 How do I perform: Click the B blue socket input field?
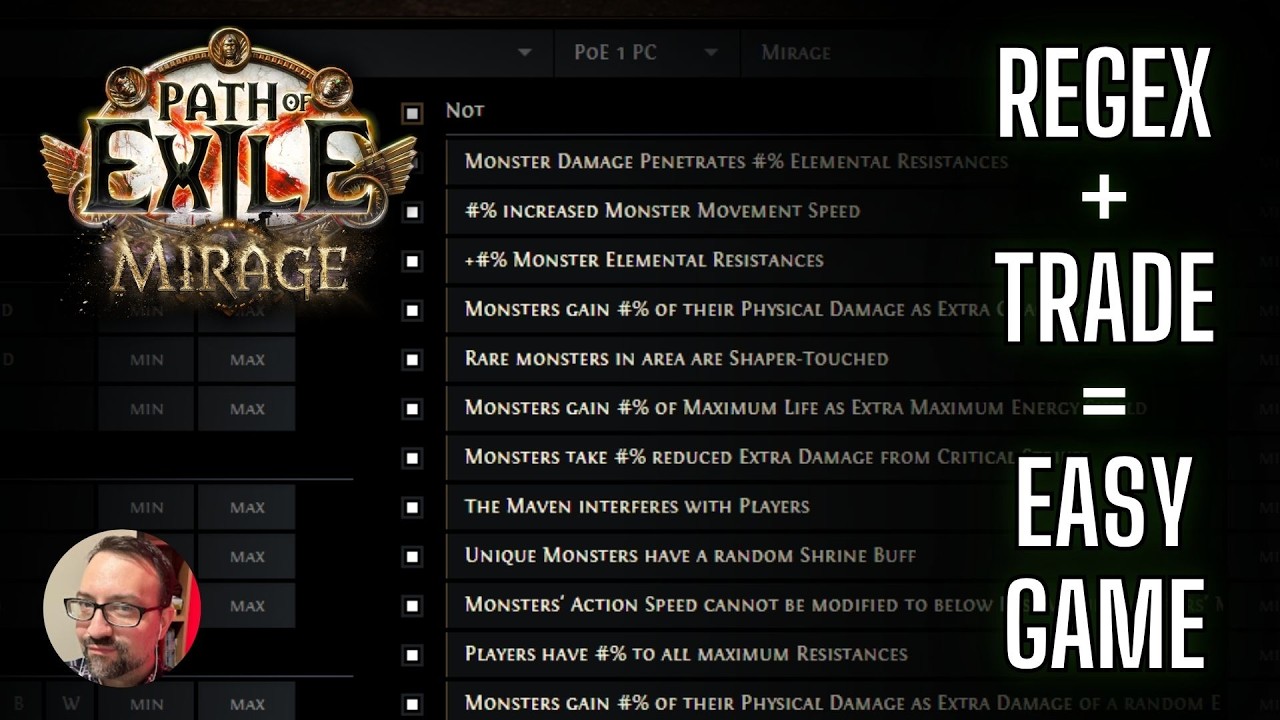20,703
